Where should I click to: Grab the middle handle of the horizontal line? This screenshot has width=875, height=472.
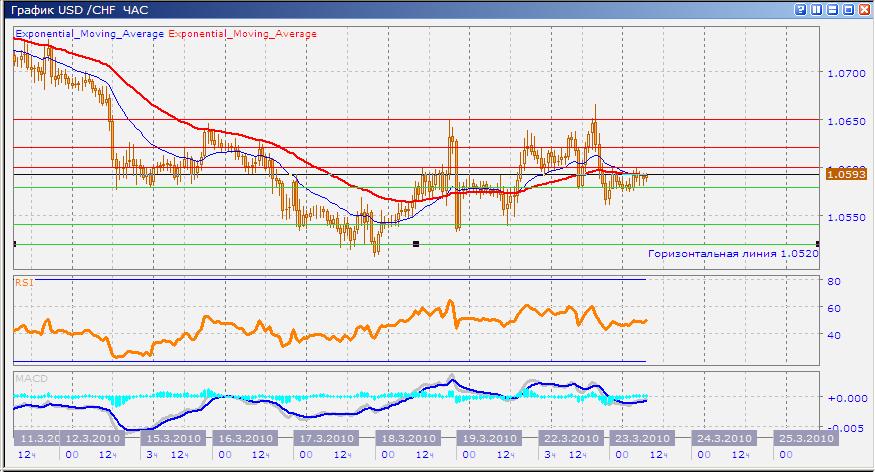coord(416,244)
